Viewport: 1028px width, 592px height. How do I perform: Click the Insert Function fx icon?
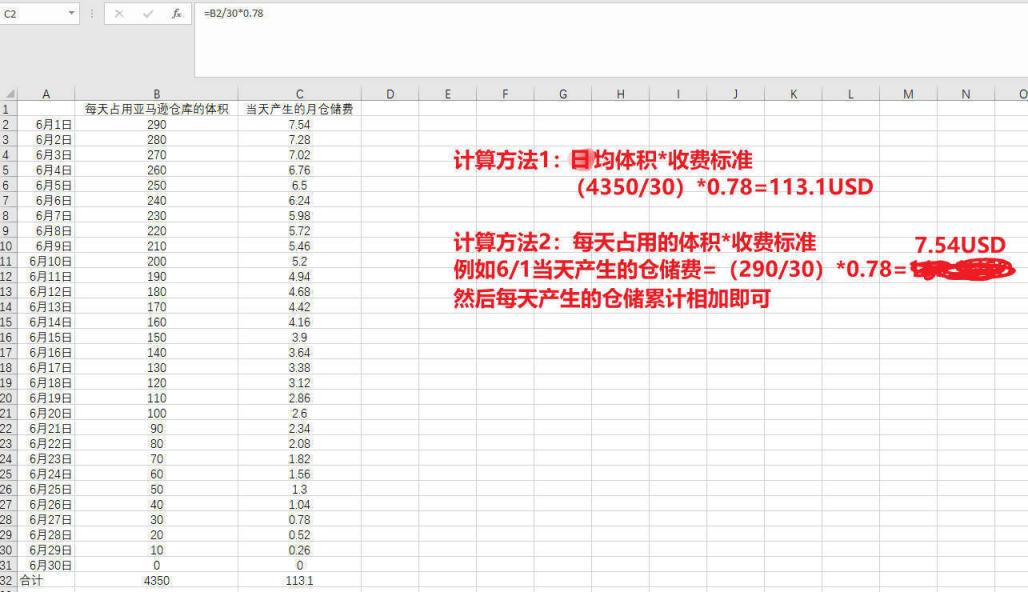[177, 14]
